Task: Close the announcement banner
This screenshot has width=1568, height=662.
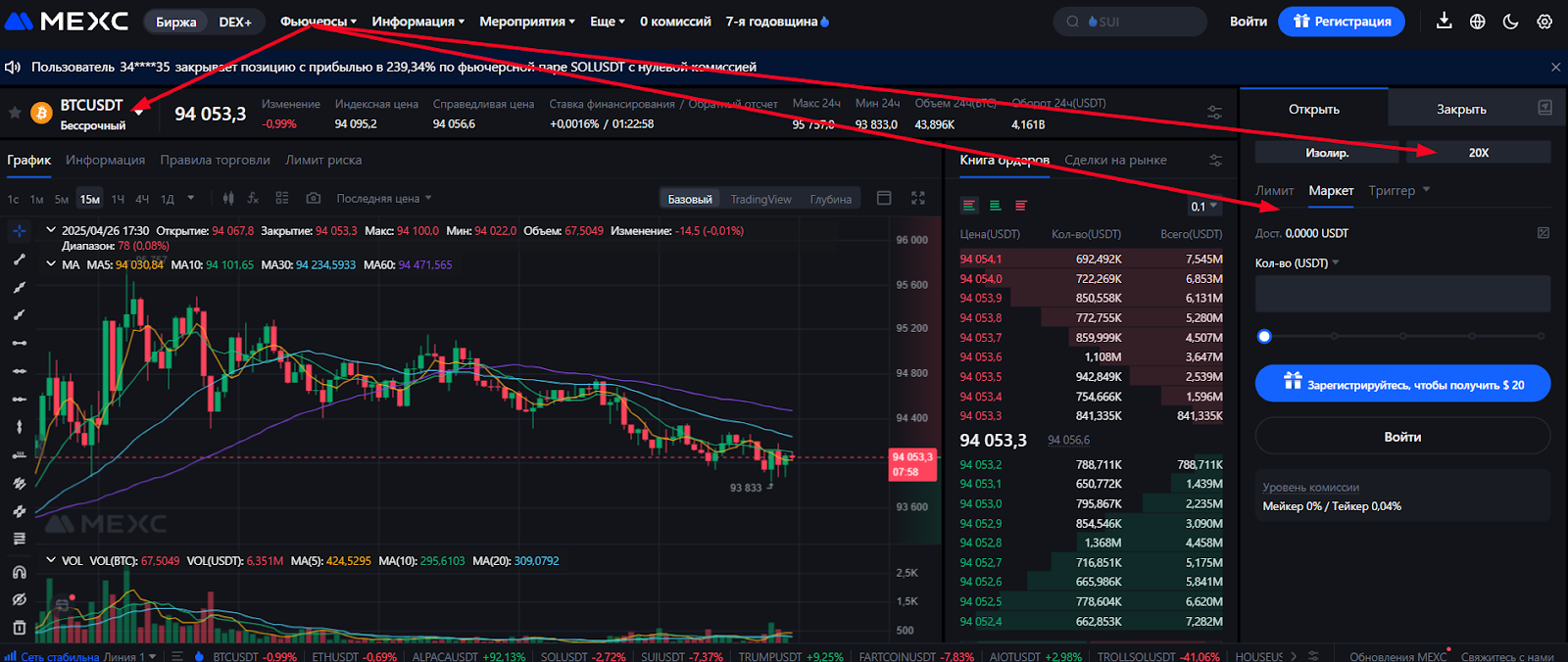Action: click(x=1555, y=68)
